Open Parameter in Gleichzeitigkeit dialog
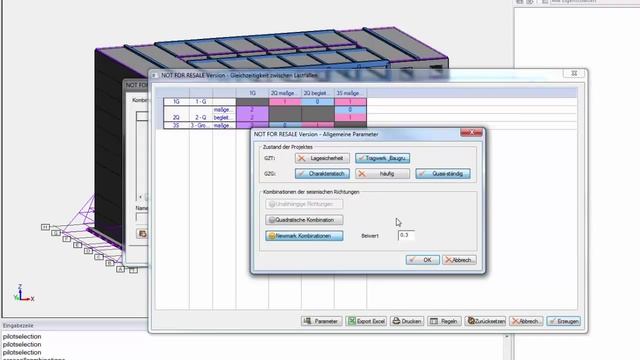Screen dimensions: 640x360 (x=321, y=321)
